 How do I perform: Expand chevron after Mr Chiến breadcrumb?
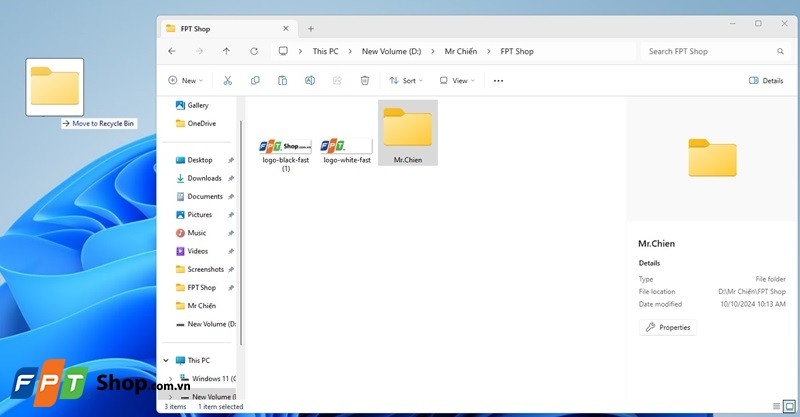(x=489, y=51)
